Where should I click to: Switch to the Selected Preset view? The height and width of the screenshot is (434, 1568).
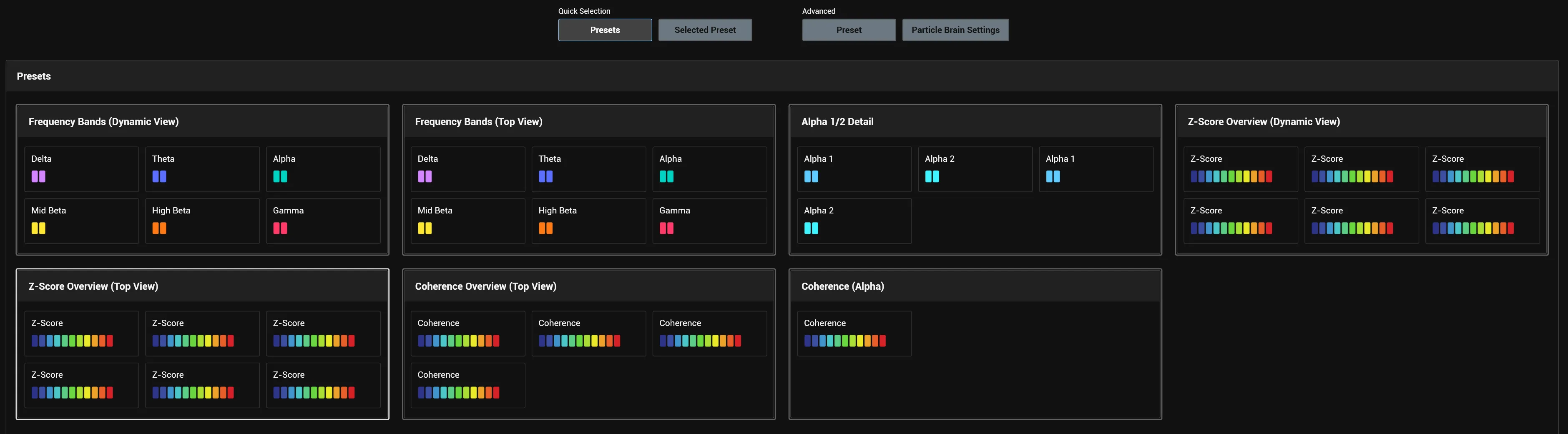(705, 30)
